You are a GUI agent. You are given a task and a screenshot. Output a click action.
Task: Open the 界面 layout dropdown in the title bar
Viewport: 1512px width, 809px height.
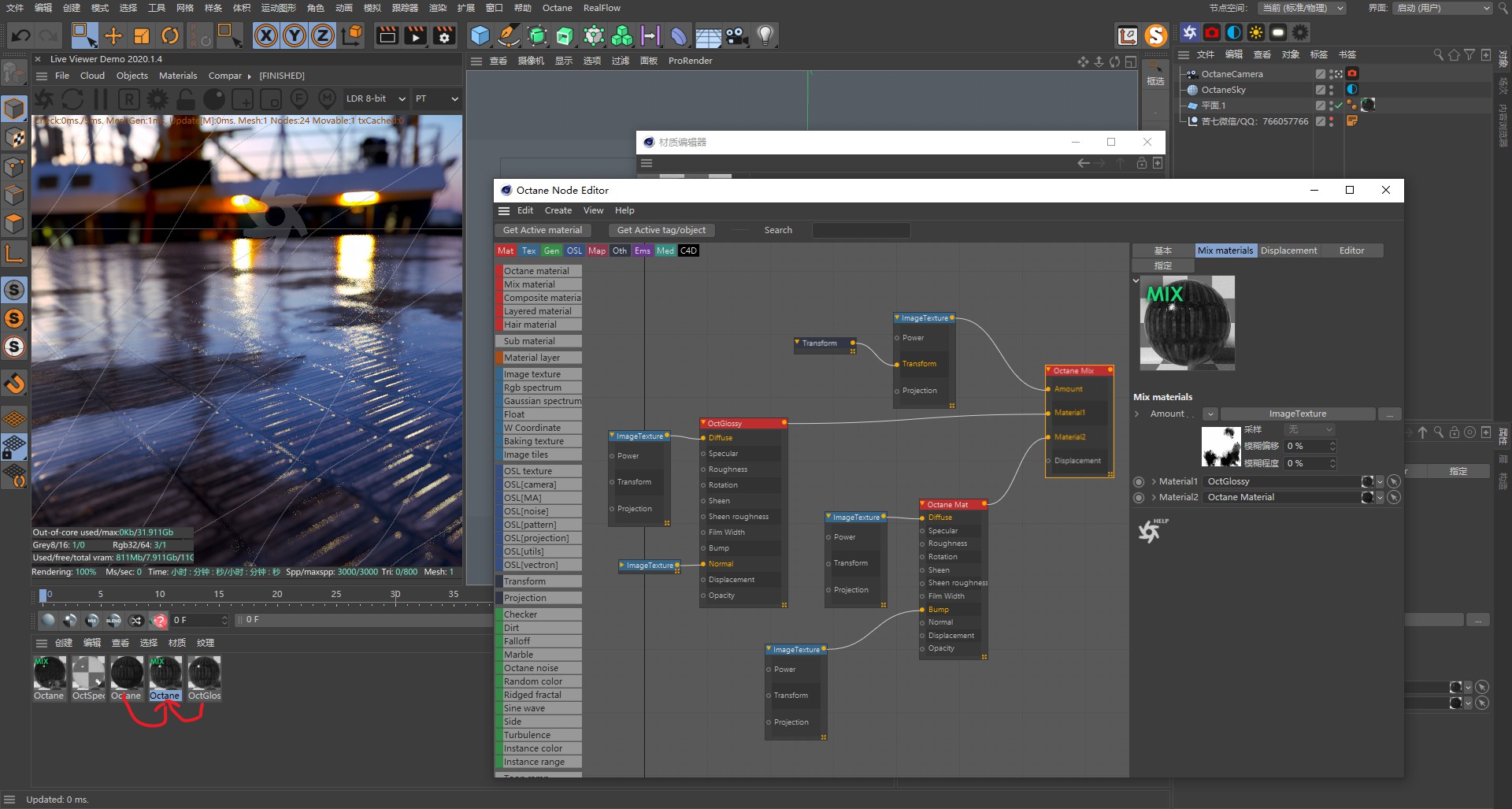point(1443,8)
